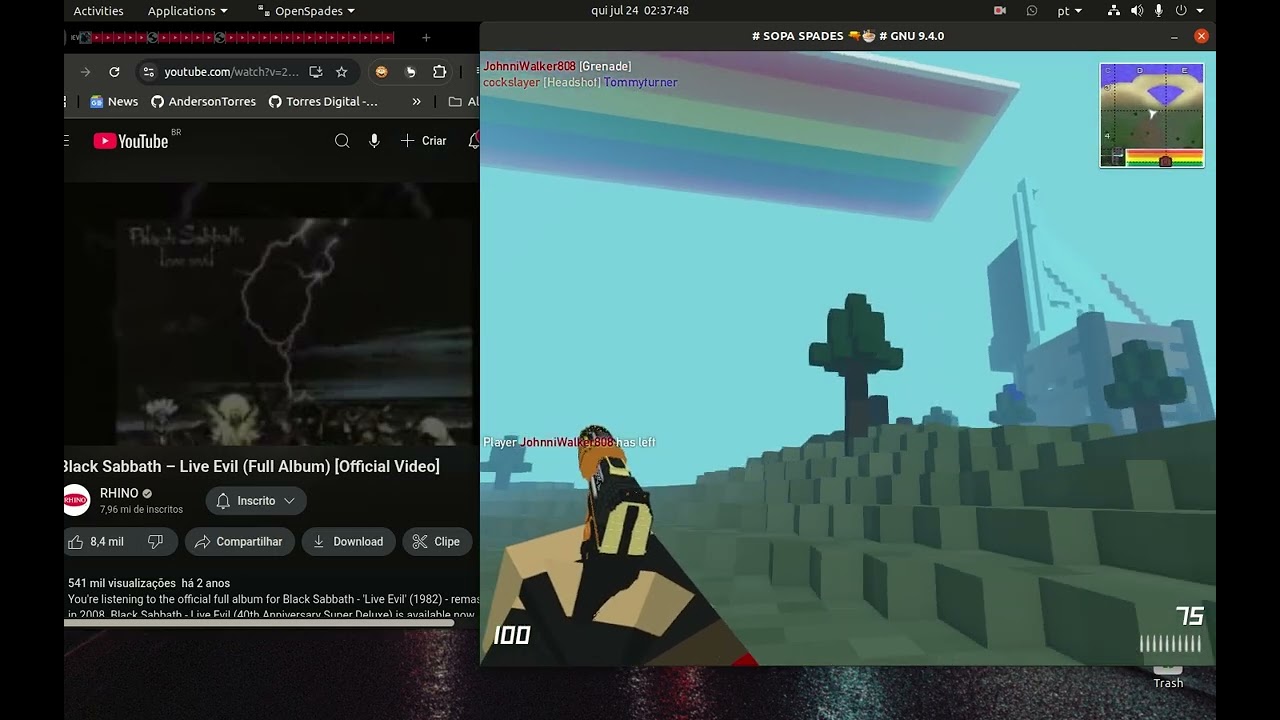1280x720 pixels.
Task: Close the SOPA SPADES game window
Action: click(1201, 36)
